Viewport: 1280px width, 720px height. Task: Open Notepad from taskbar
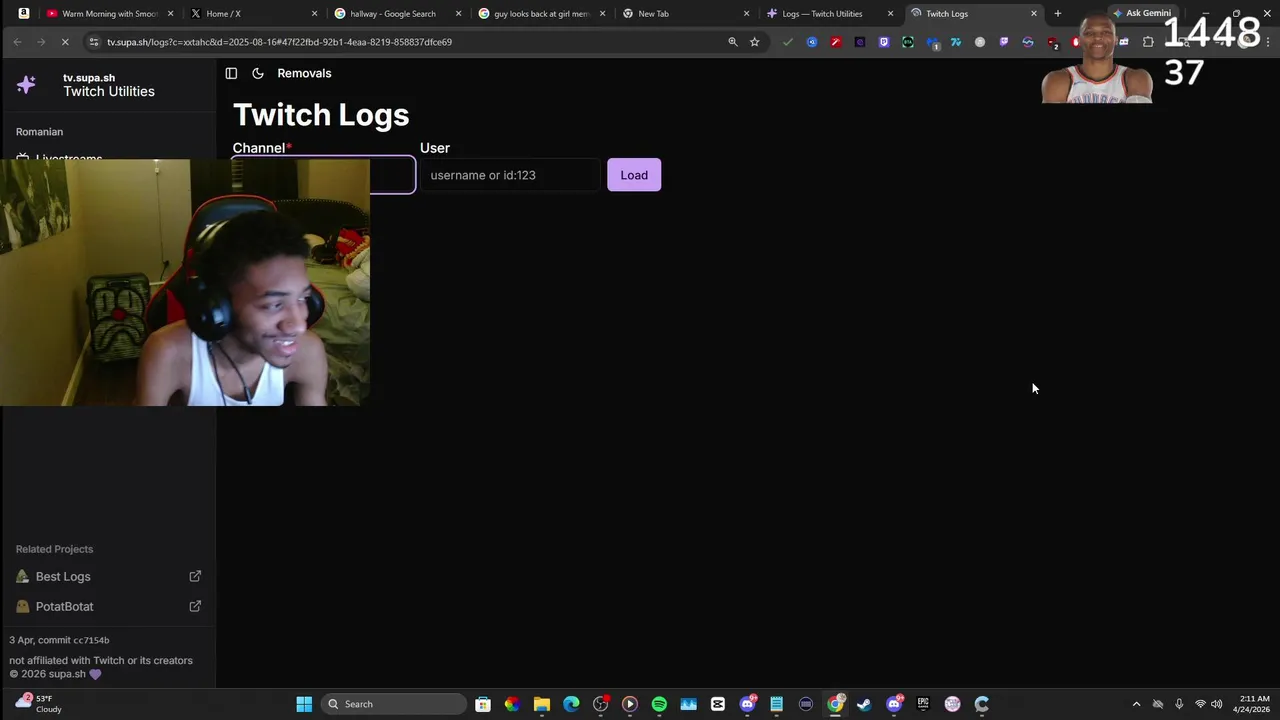776,704
